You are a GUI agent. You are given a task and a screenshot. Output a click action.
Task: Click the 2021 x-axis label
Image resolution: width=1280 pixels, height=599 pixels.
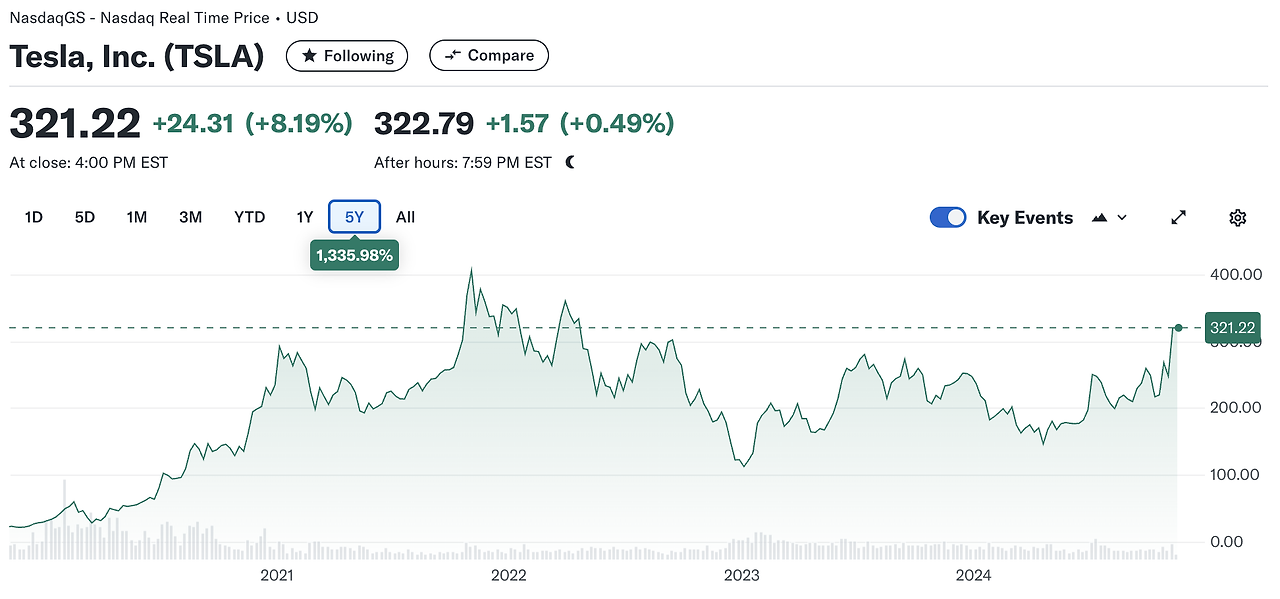277,575
